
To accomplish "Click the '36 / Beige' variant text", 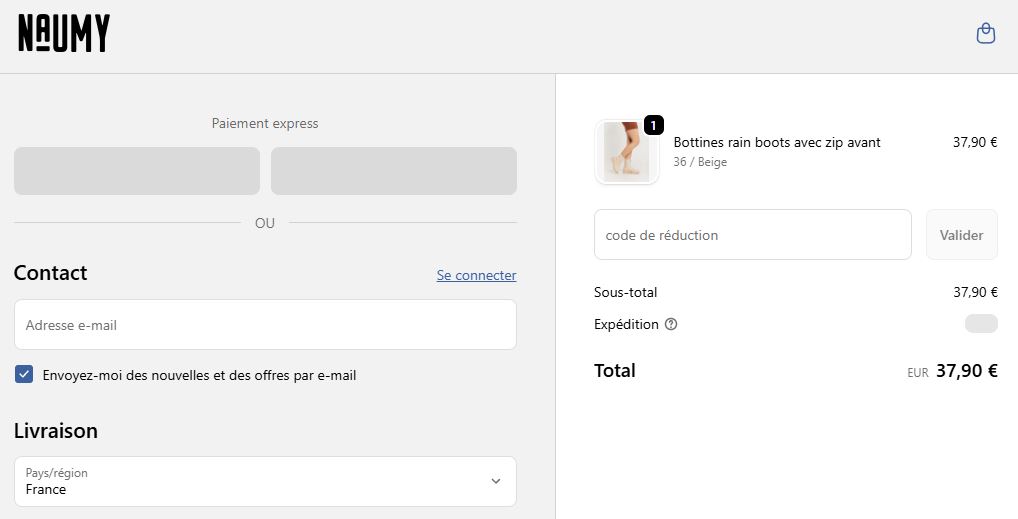I will pyautogui.click(x=700, y=162).
